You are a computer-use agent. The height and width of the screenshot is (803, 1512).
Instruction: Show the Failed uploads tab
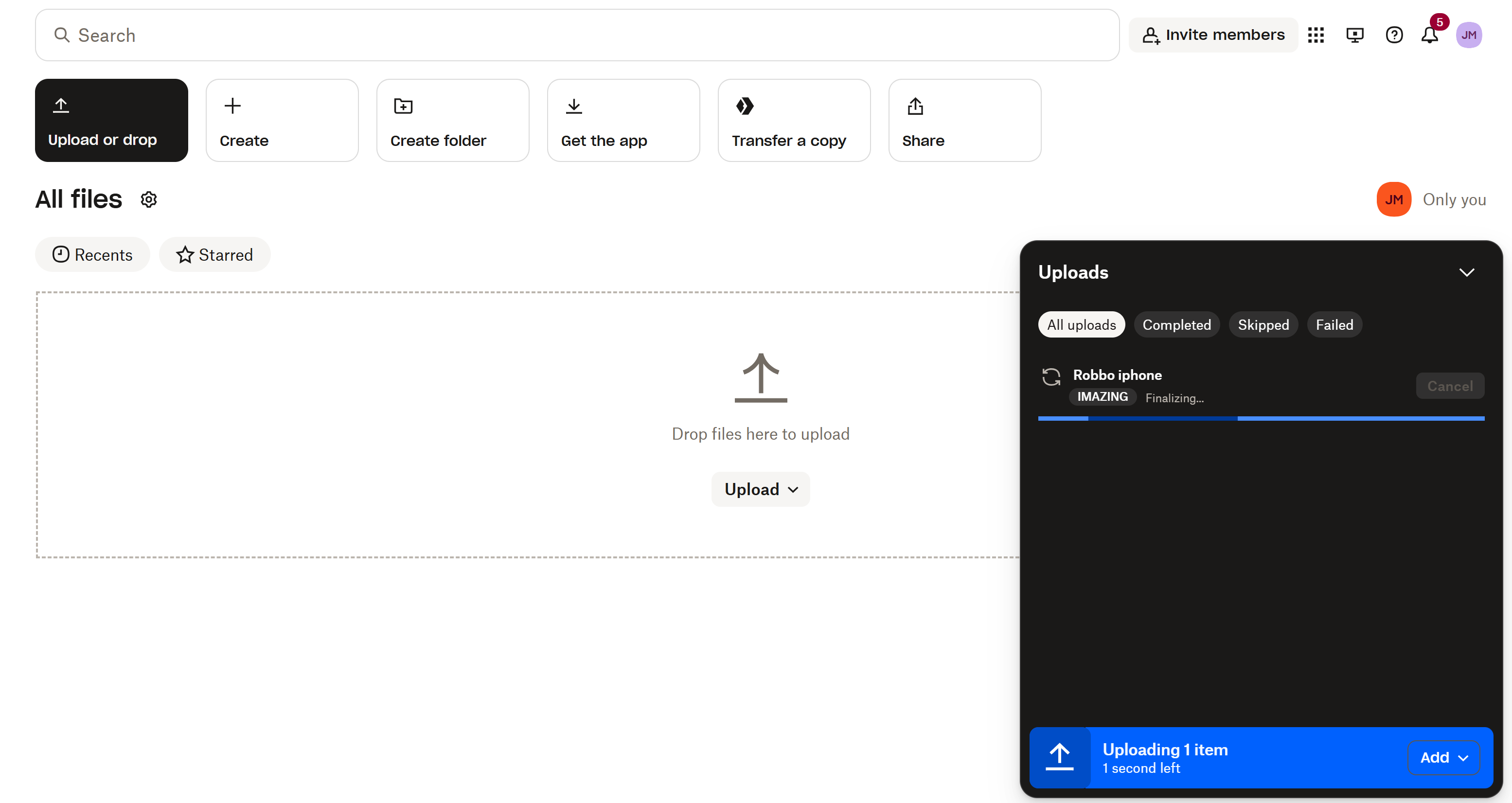(x=1334, y=324)
